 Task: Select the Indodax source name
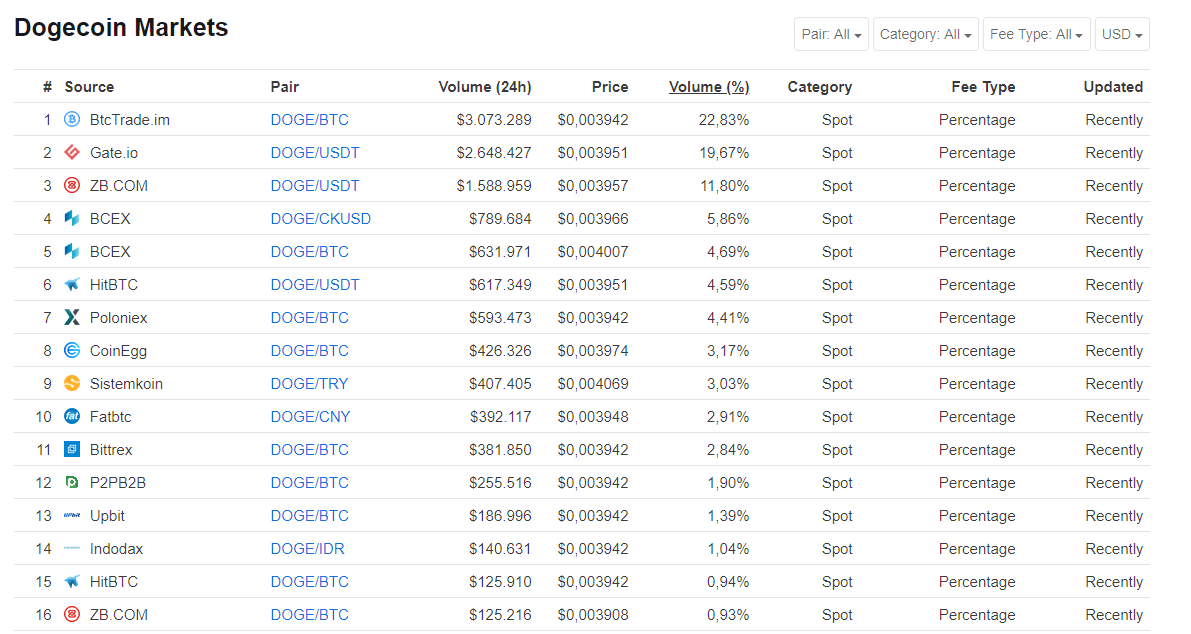coord(116,549)
